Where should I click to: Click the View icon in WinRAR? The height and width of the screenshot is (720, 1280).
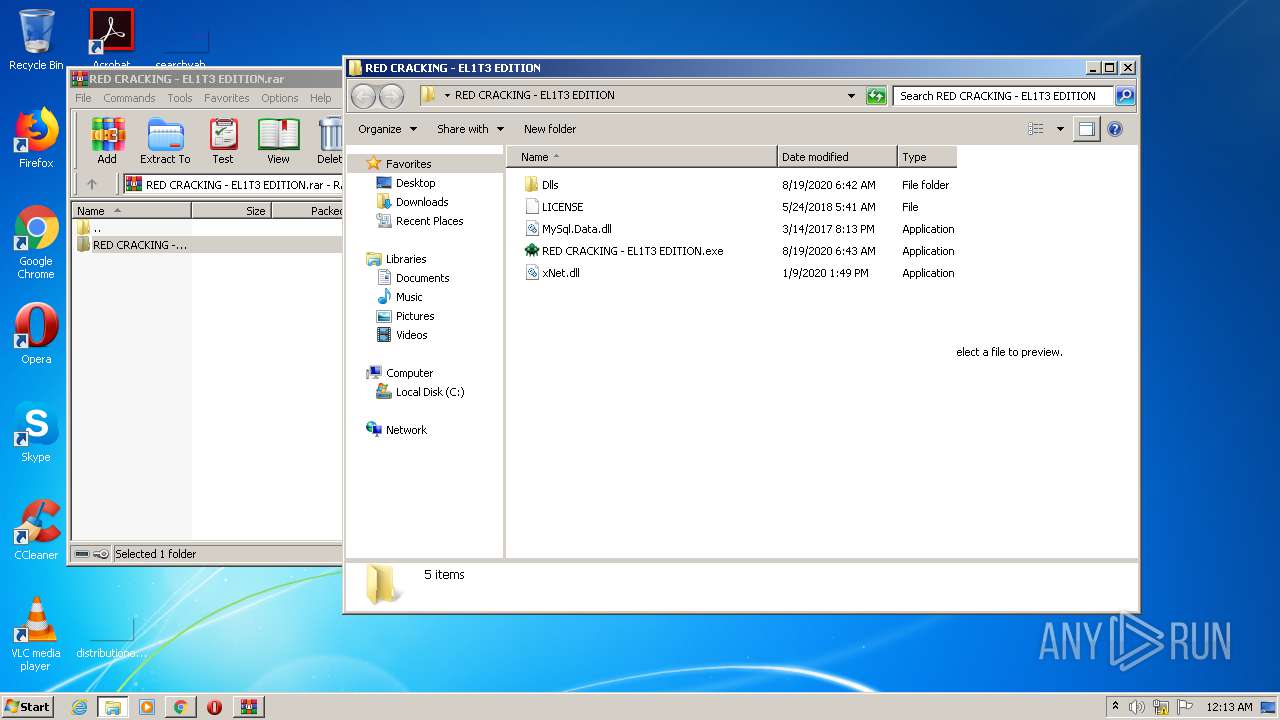tap(278, 140)
